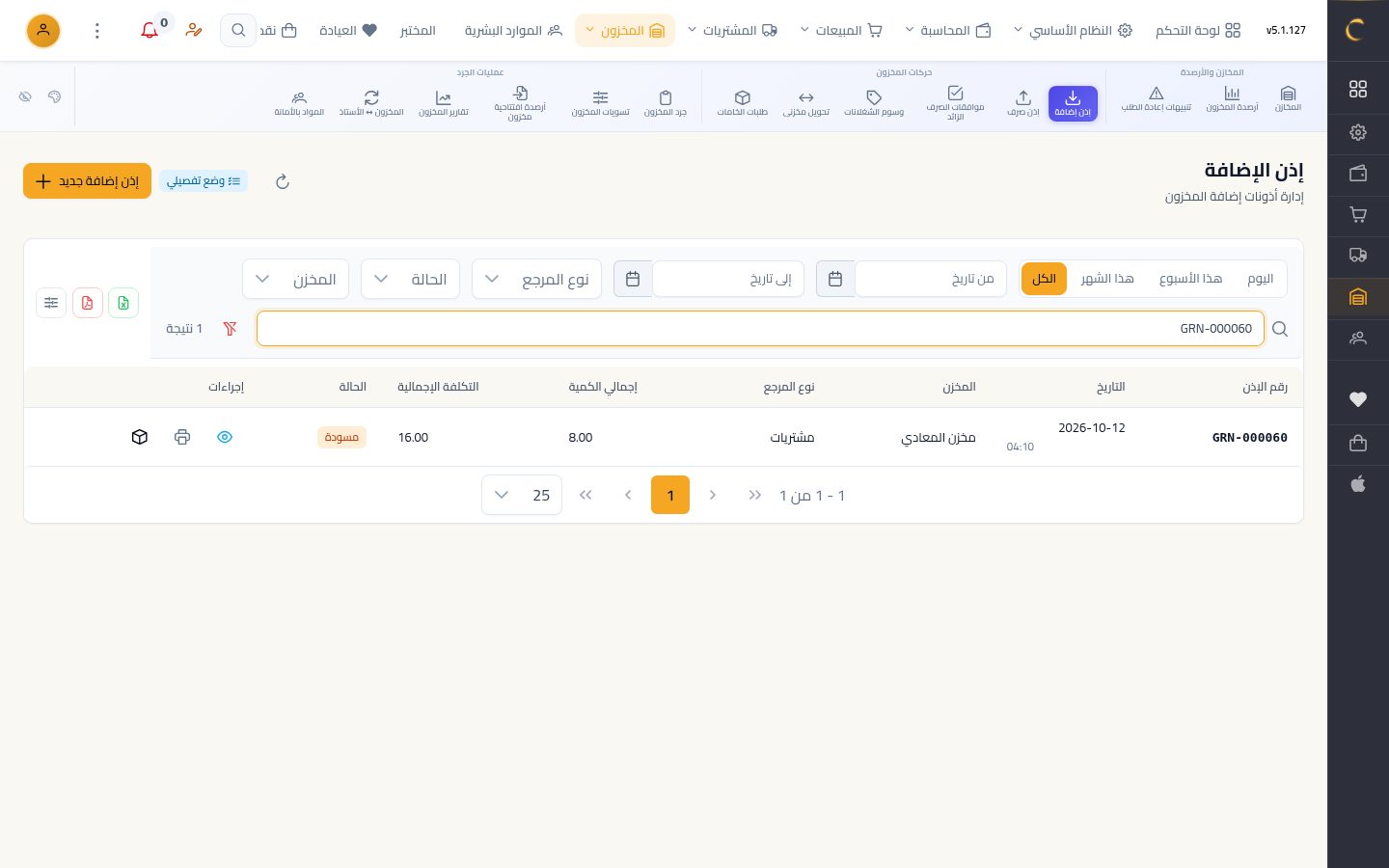Expand the الحالة status dropdown
Viewport: 1389px width, 868px height.
(411, 279)
